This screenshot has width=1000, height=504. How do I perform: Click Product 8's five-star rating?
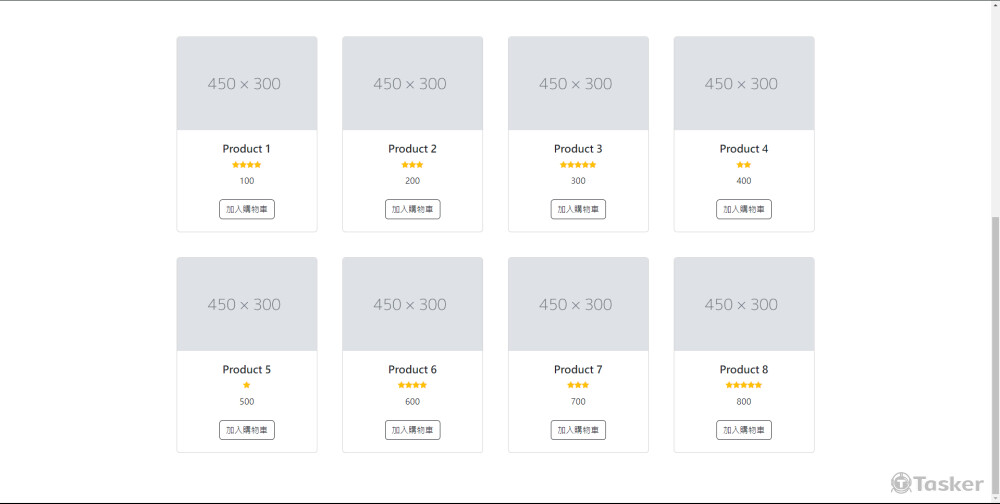click(743, 385)
